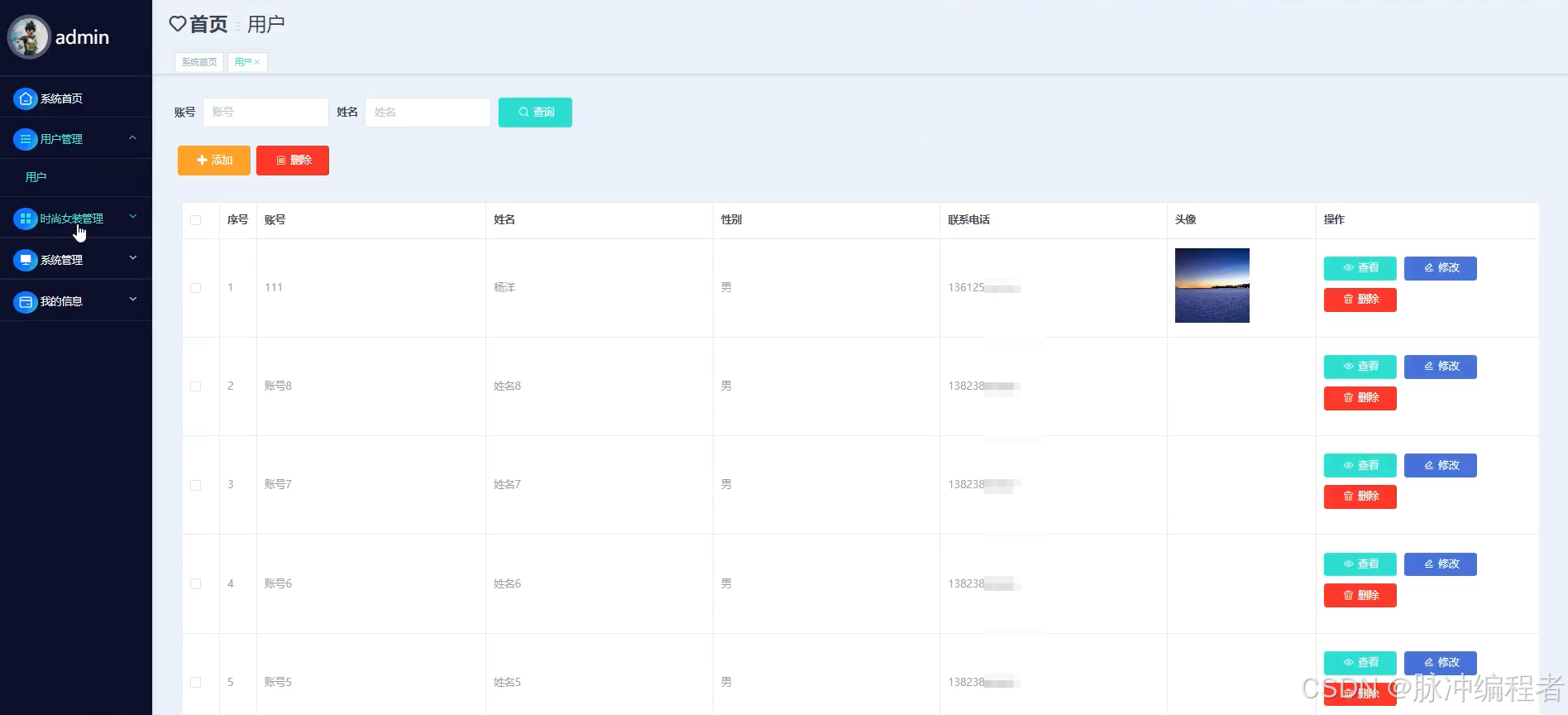Click 查看 for 账号8 row
Screen dimensions: 1568x715
(1360, 367)
